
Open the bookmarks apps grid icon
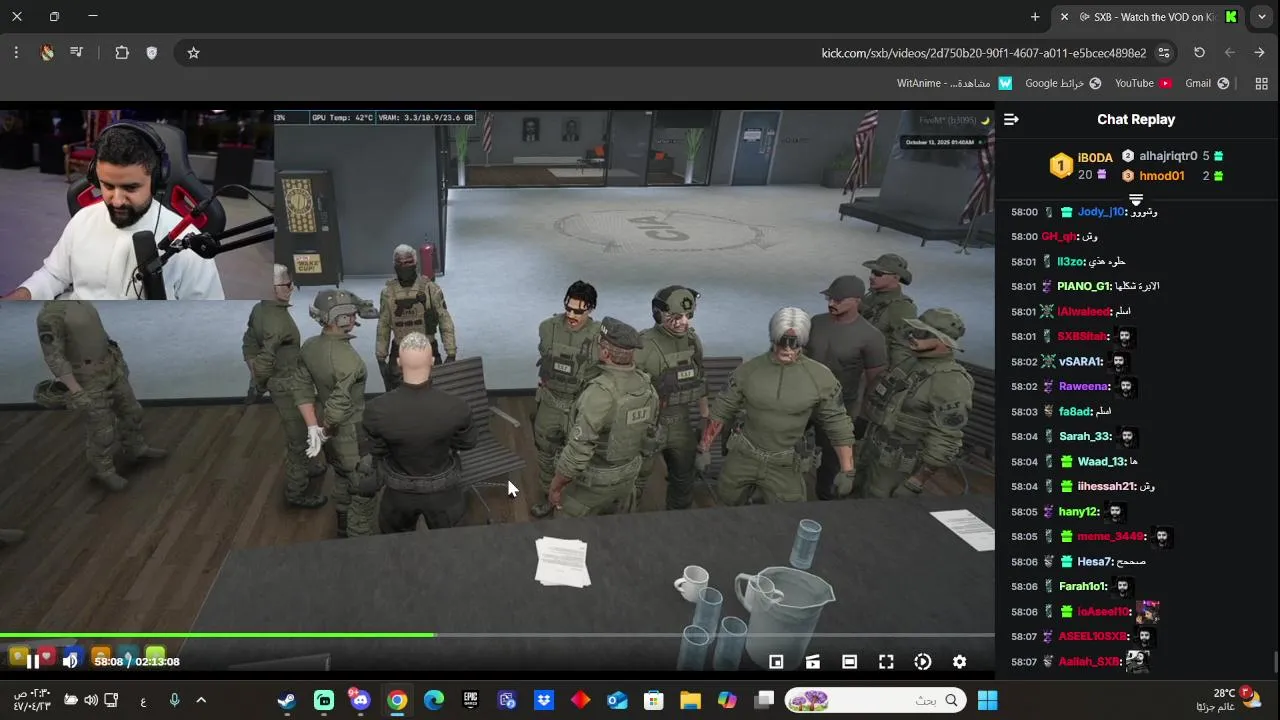[1261, 83]
